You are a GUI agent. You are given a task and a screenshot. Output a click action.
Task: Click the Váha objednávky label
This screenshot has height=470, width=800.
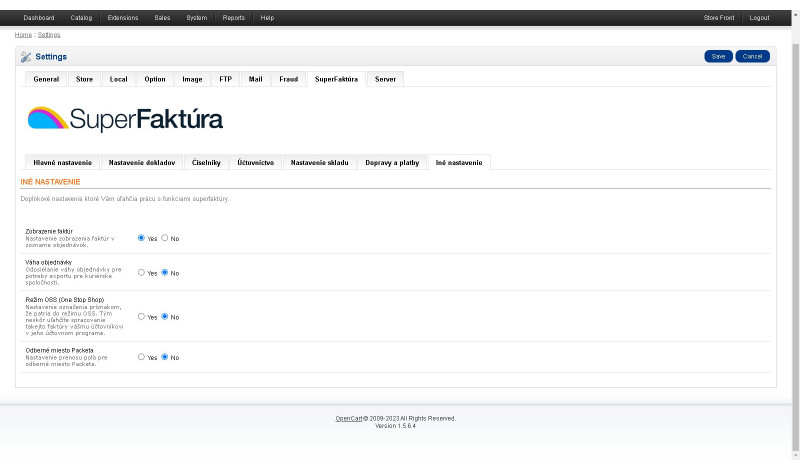[48, 262]
